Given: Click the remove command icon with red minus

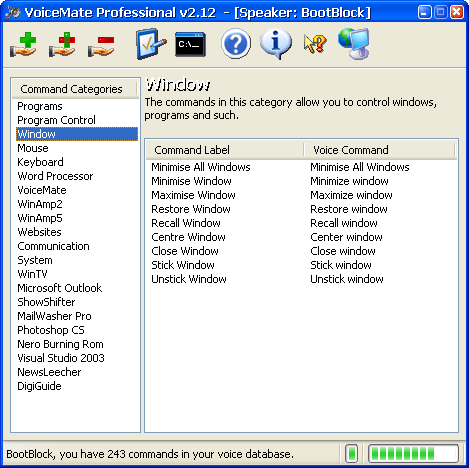Looking at the screenshot, I should [x=101, y=46].
